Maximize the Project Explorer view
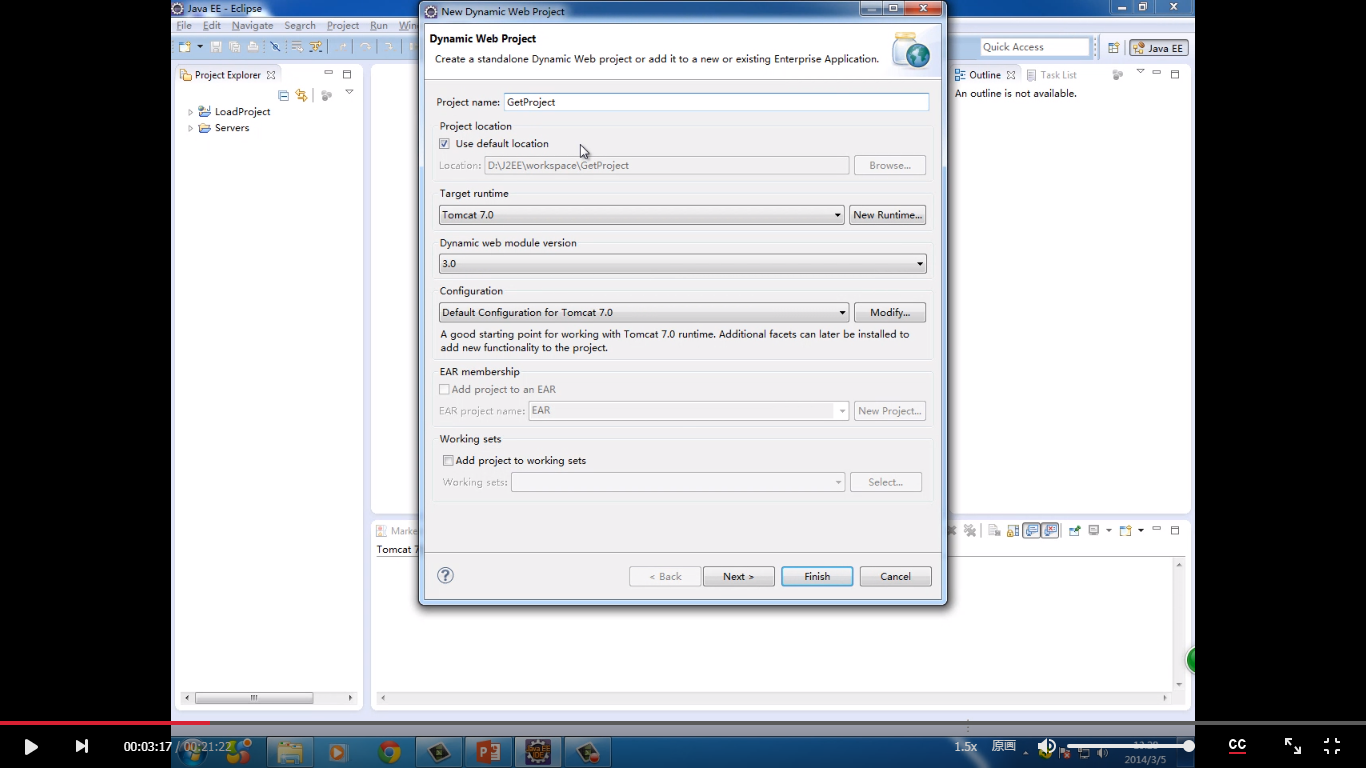 pyautogui.click(x=347, y=74)
